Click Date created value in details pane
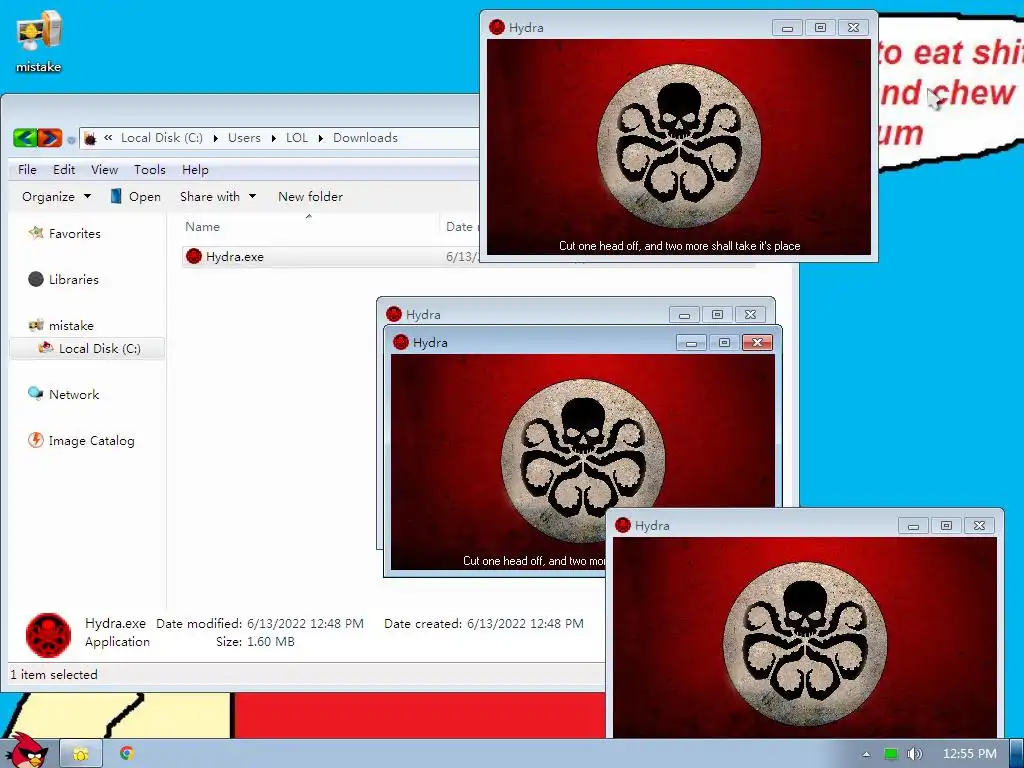The width and height of the screenshot is (1024, 768). [x=525, y=624]
